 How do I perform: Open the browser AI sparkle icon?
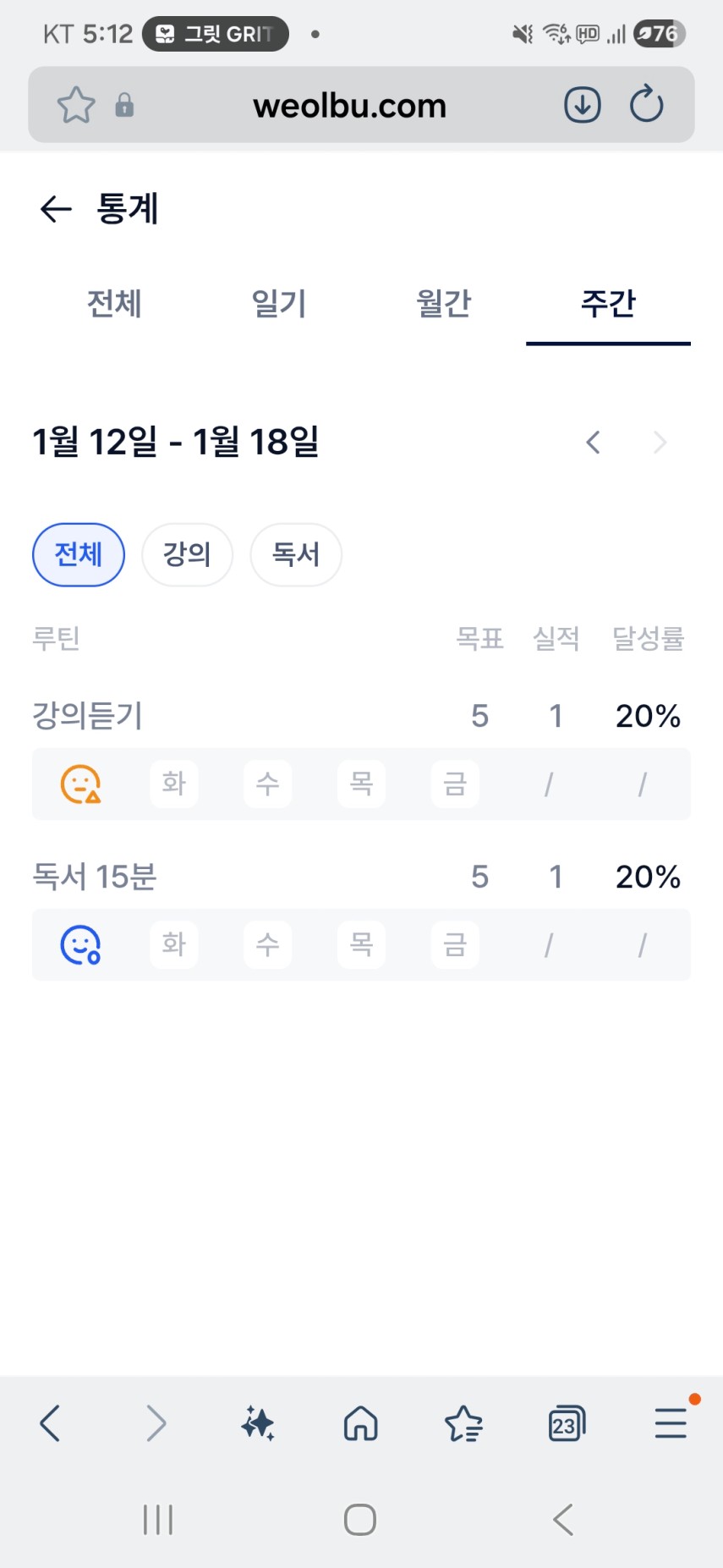tap(258, 1423)
